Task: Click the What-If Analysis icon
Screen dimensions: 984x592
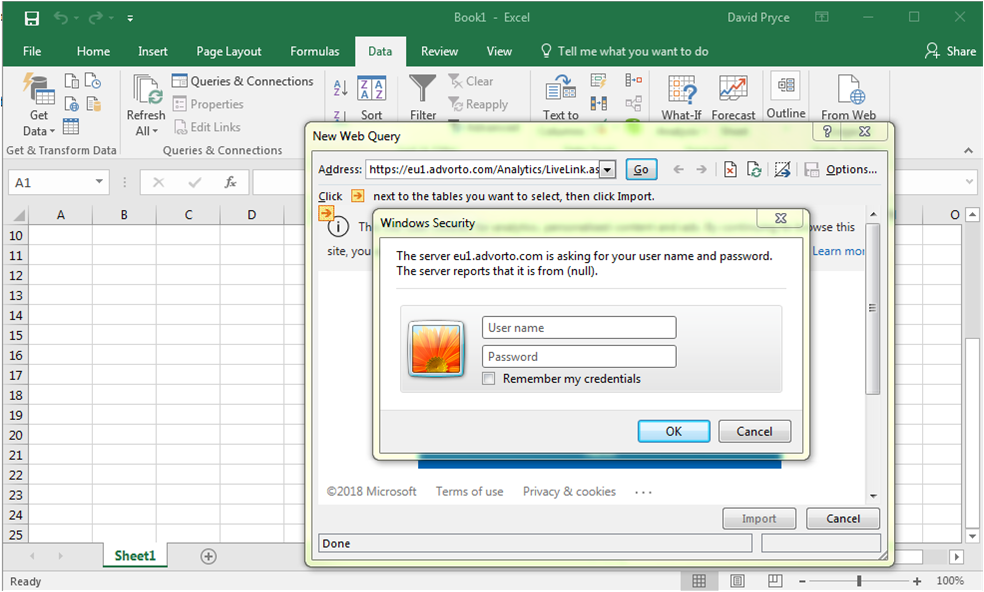Action: [681, 90]
